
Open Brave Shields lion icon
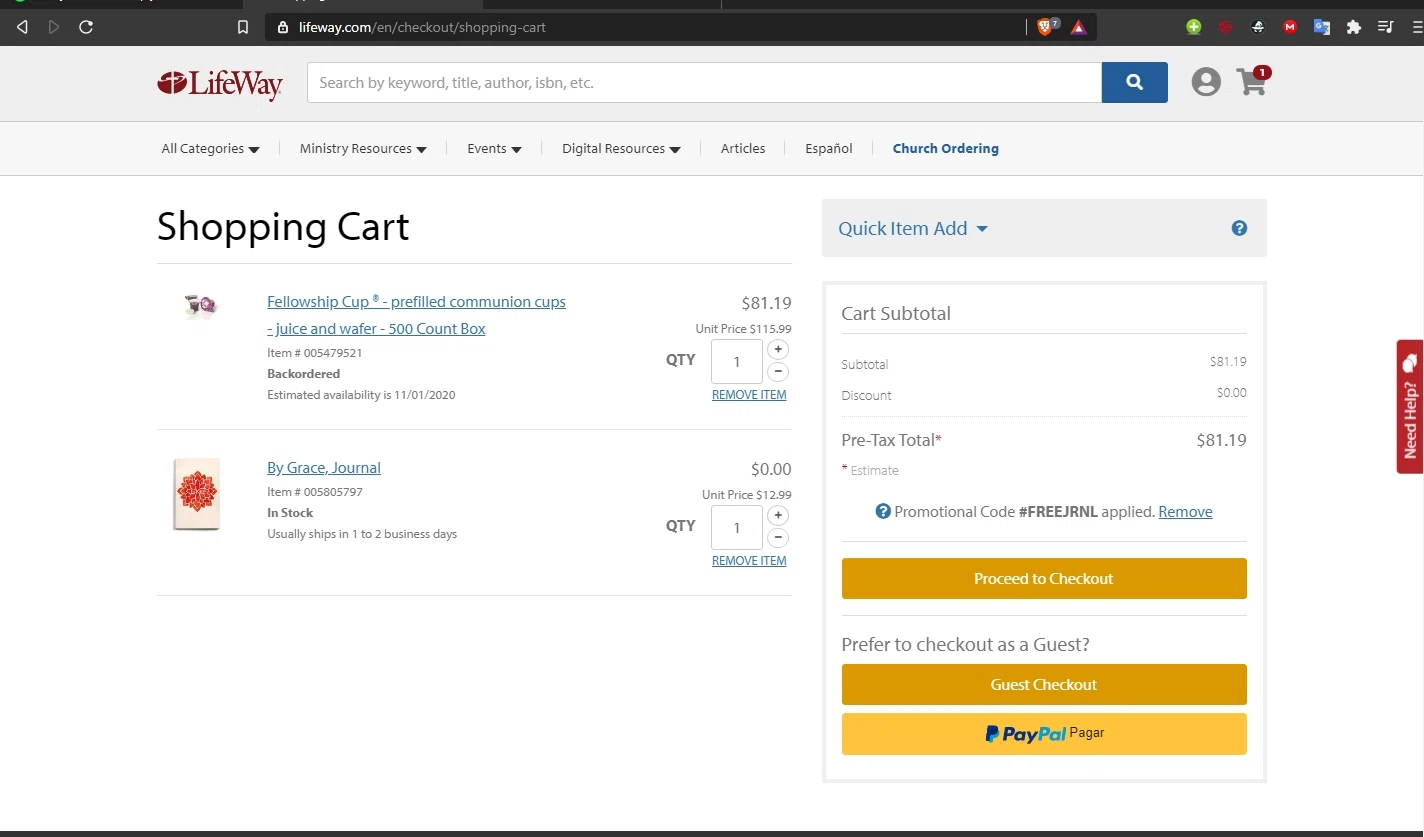point(1046,27)
